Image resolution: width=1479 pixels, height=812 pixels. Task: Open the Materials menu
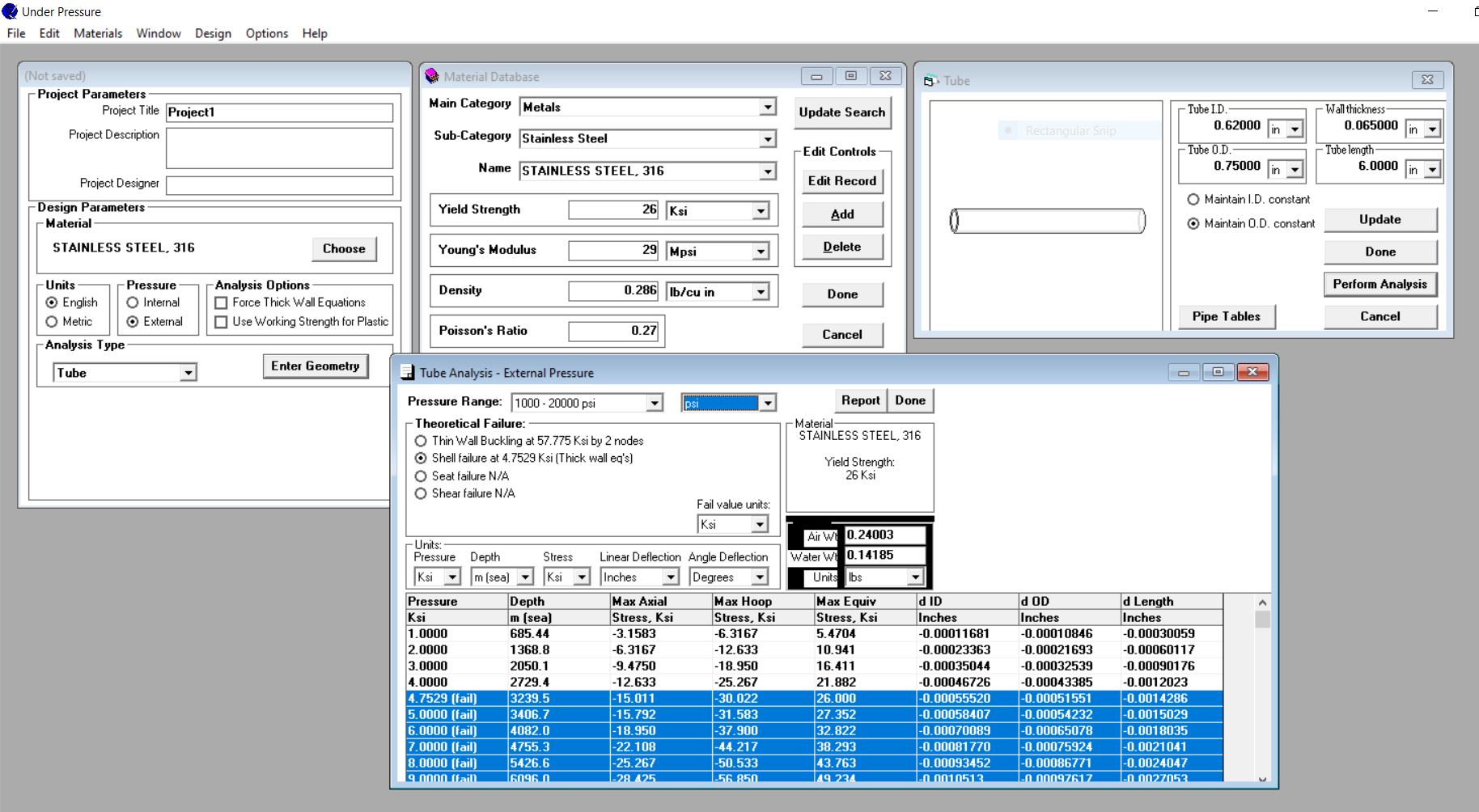[98, 33]
